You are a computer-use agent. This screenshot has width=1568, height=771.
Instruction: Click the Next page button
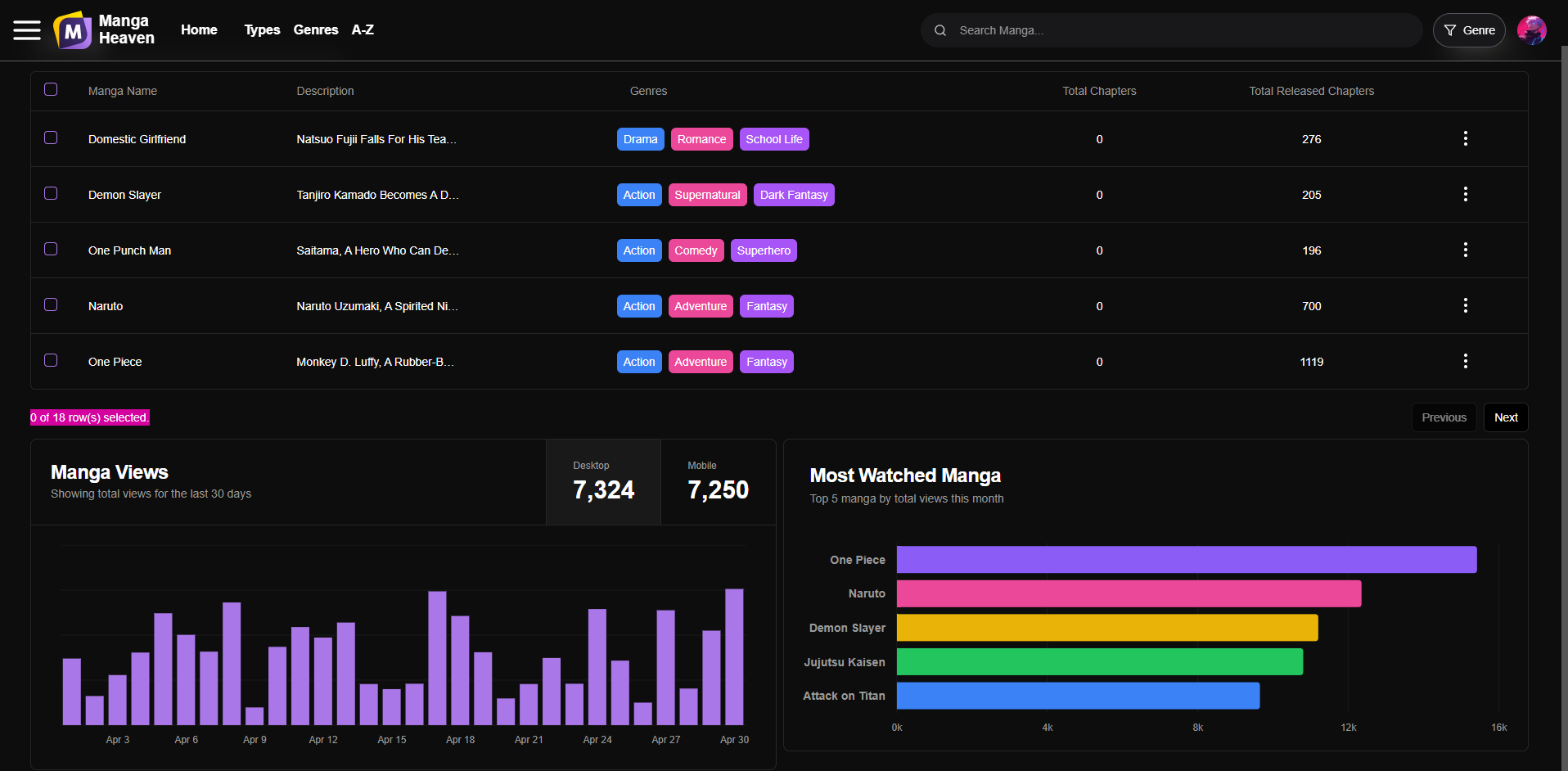1506,417
